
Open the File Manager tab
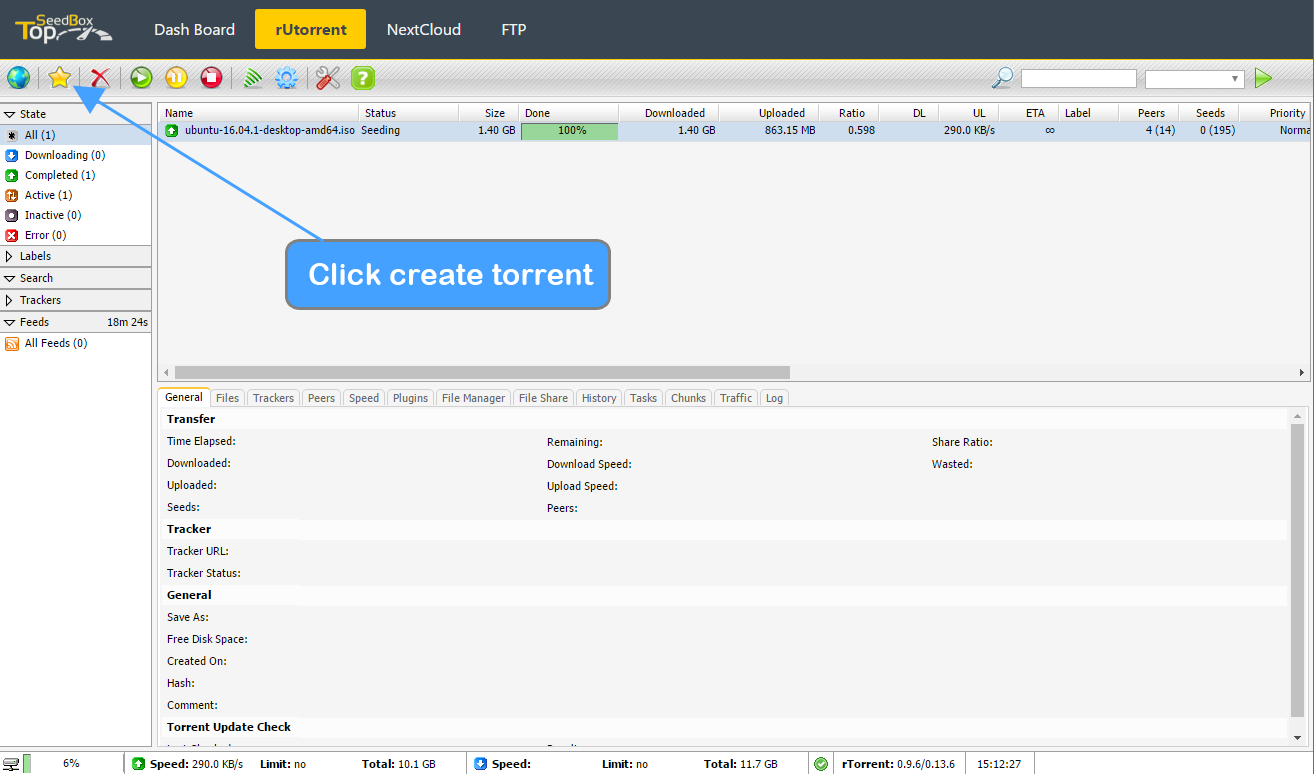pos(473,398)
